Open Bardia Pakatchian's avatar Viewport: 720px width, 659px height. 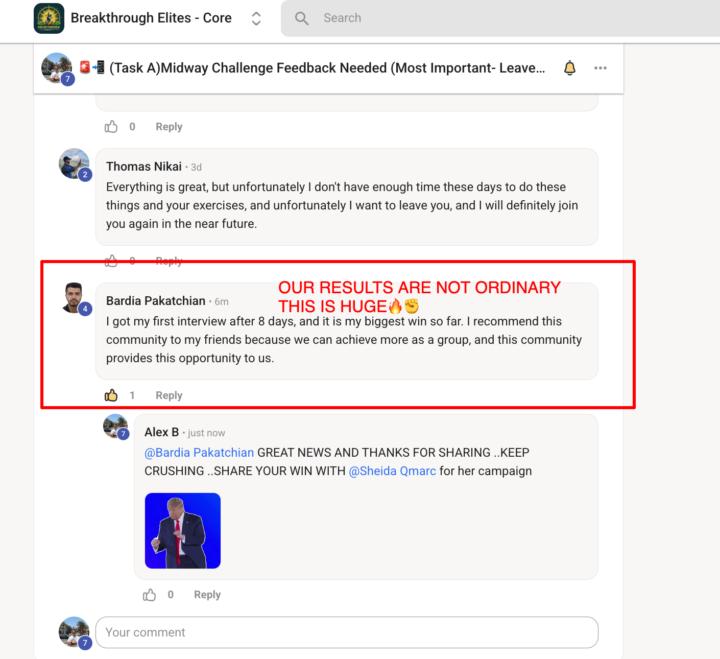point(75,299)
